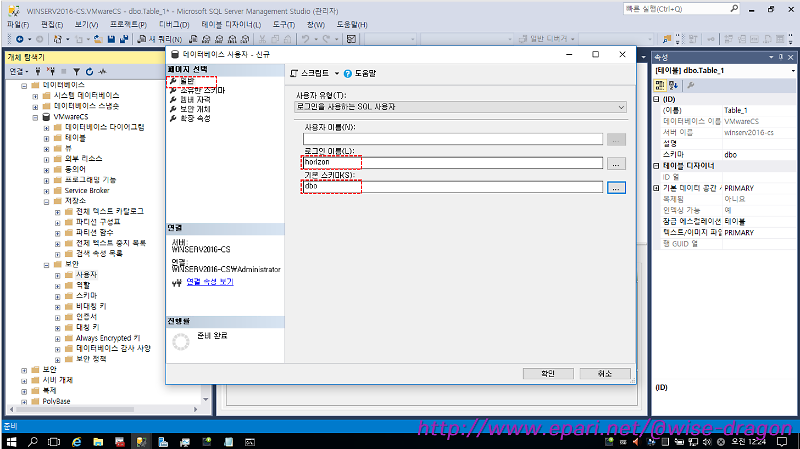The height and width of the screenshot is (449, 800).
Task: Click the login name field containing horizon
Action: (x=453, y=163)
